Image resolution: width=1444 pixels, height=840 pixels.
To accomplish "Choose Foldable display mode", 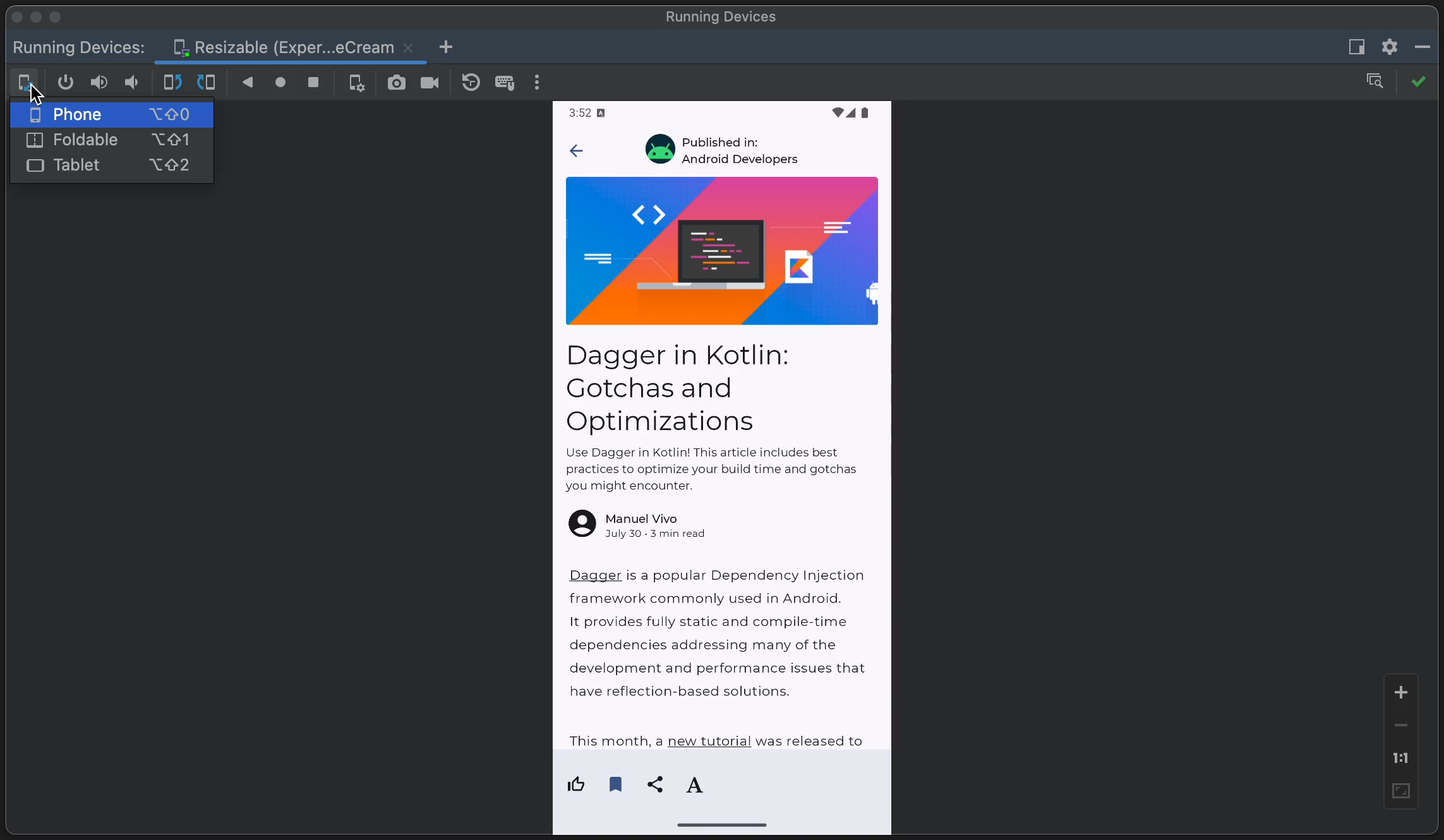I will 87,140.
